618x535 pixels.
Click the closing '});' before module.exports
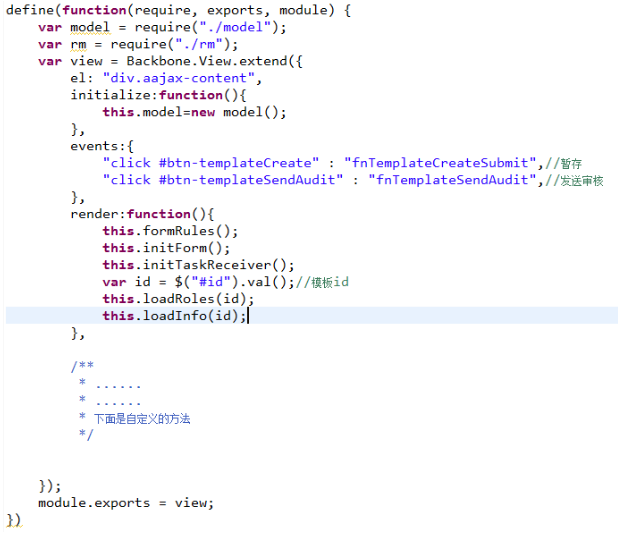pos(50,486)
